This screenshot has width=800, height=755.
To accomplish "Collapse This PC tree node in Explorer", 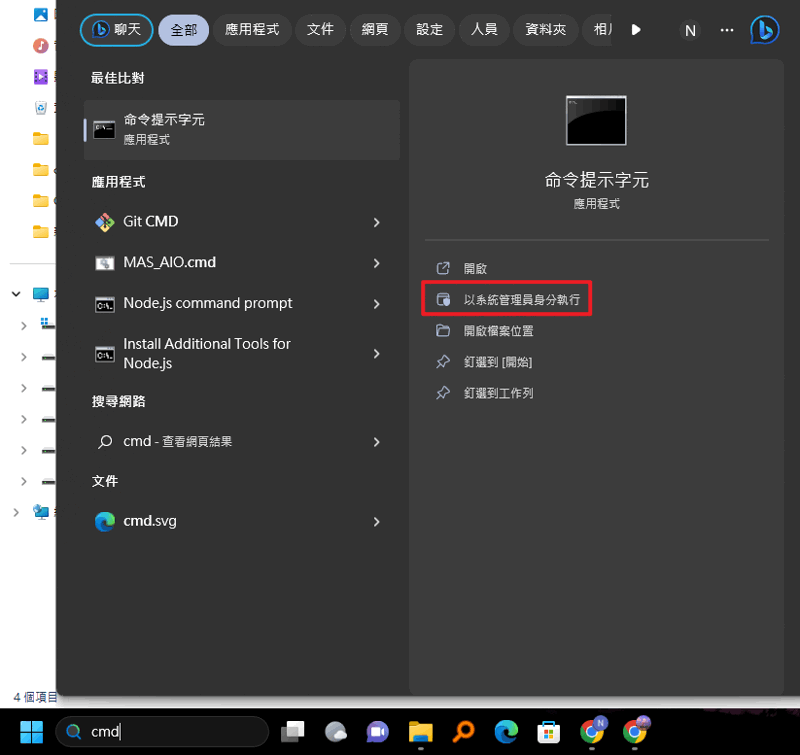I will 16,294.
